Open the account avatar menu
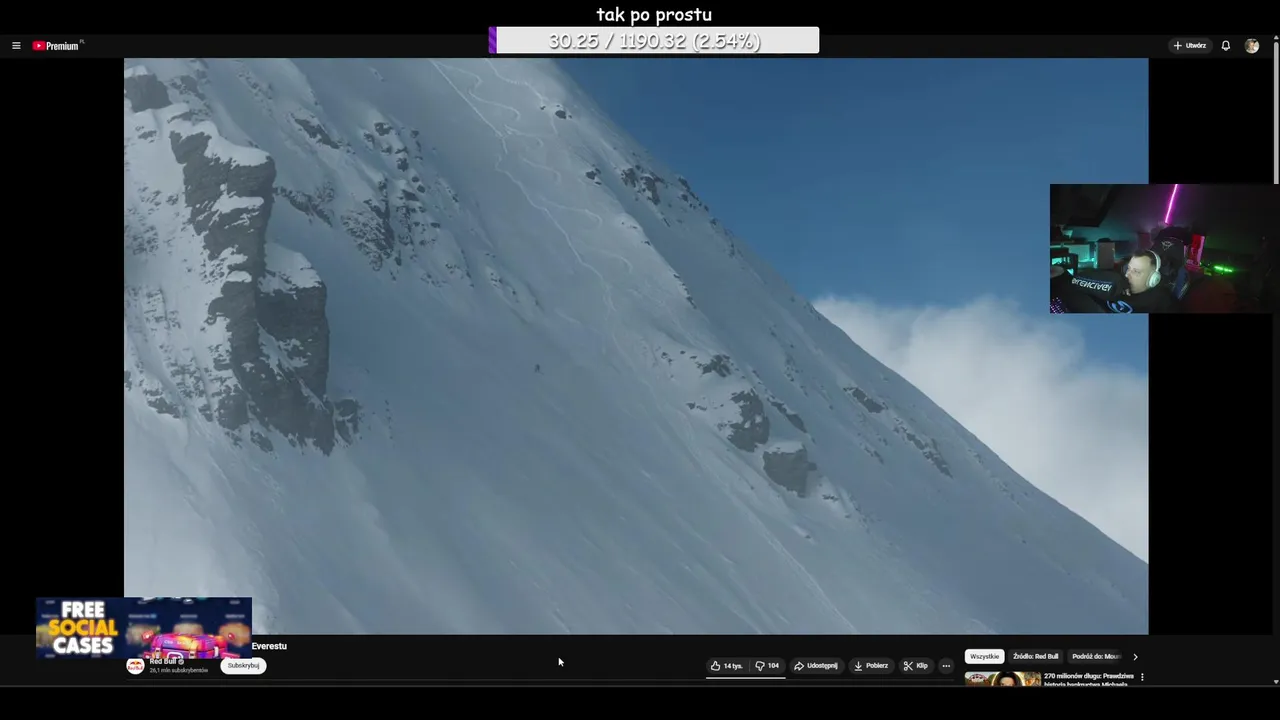 tap(1252, 46)
